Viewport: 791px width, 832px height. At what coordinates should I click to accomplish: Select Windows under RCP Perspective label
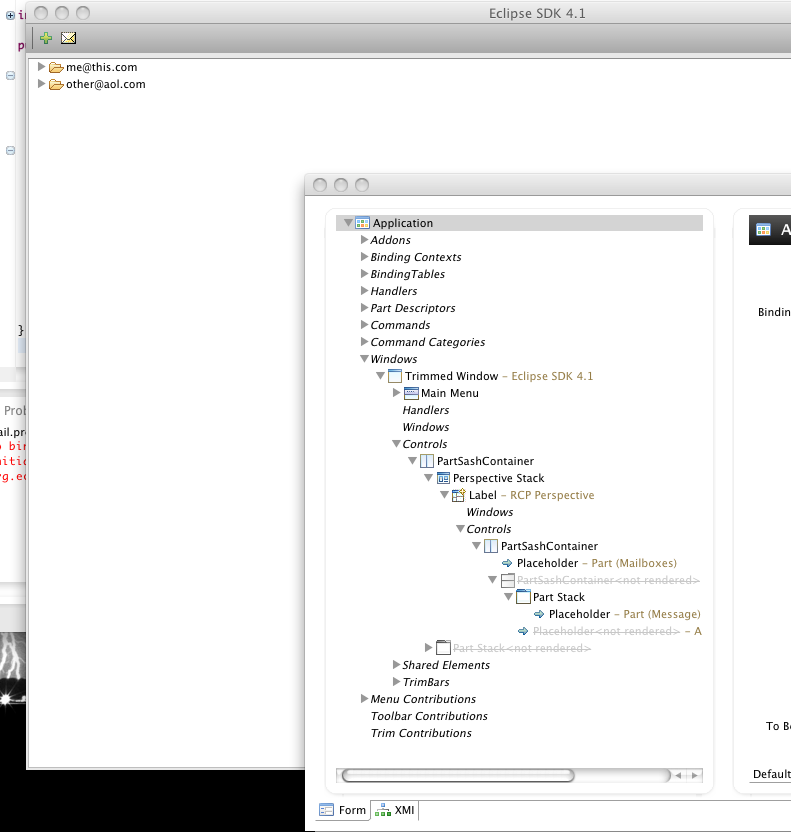tap(490, 512)
